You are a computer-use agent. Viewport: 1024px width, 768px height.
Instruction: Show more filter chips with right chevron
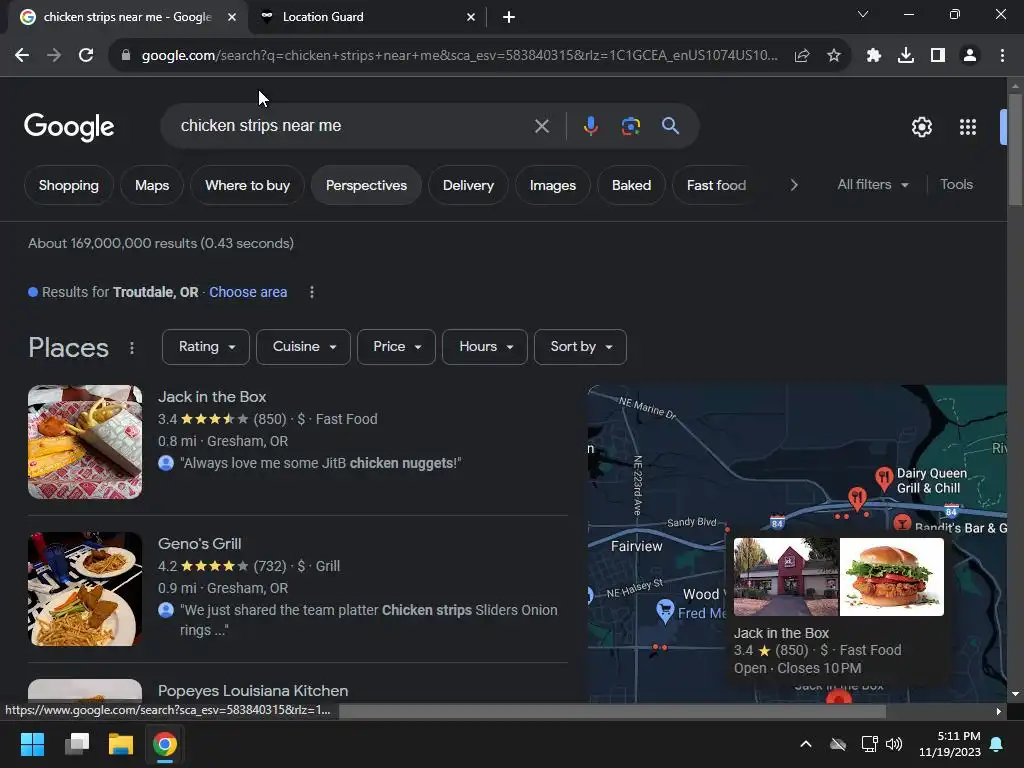coord(793,185)
